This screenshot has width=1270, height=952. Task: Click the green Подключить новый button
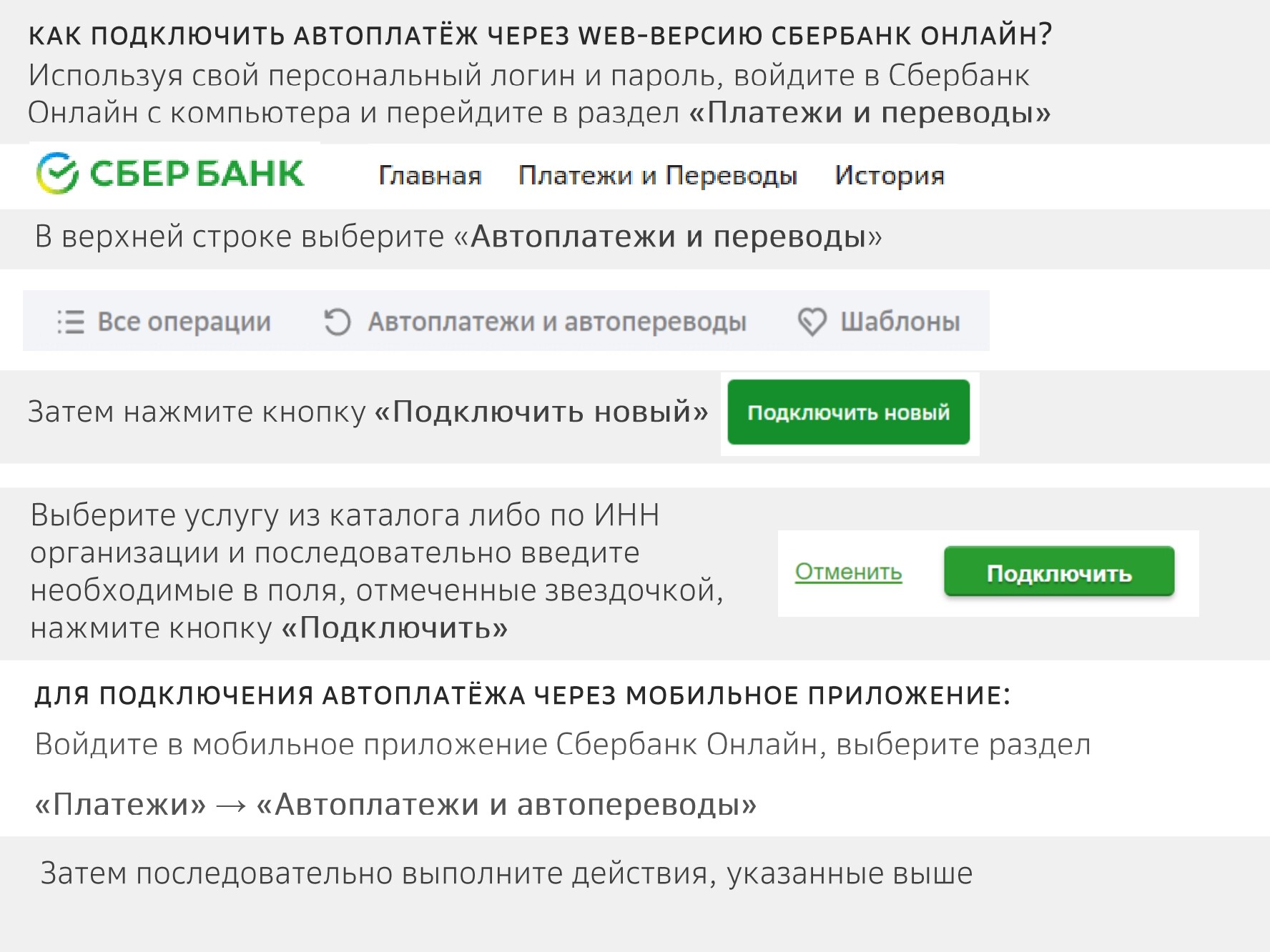pyautogui.click(x=849, y=412)
